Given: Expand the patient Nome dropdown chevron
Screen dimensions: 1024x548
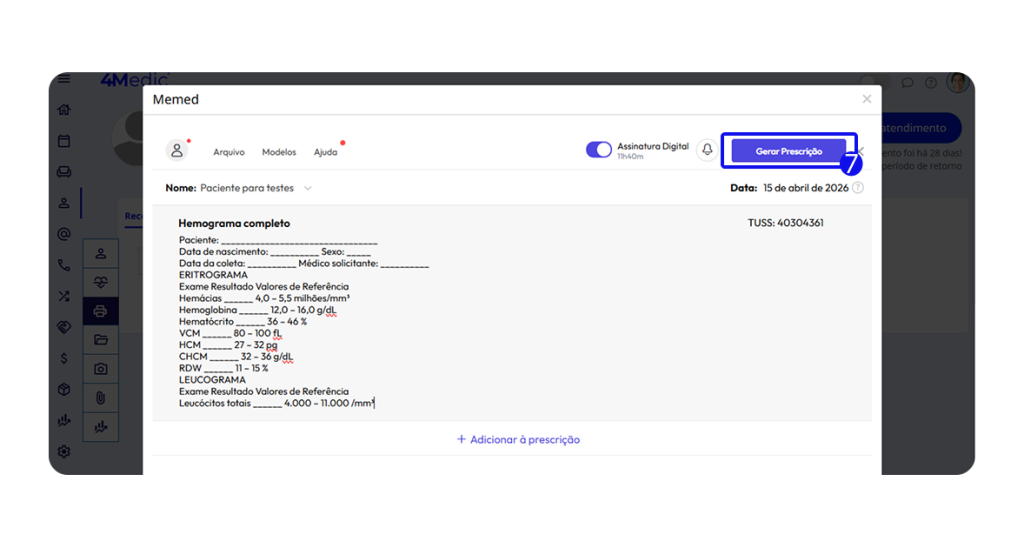Looking at the screenshot, I should pyautogui.click(x=308, y=188).
